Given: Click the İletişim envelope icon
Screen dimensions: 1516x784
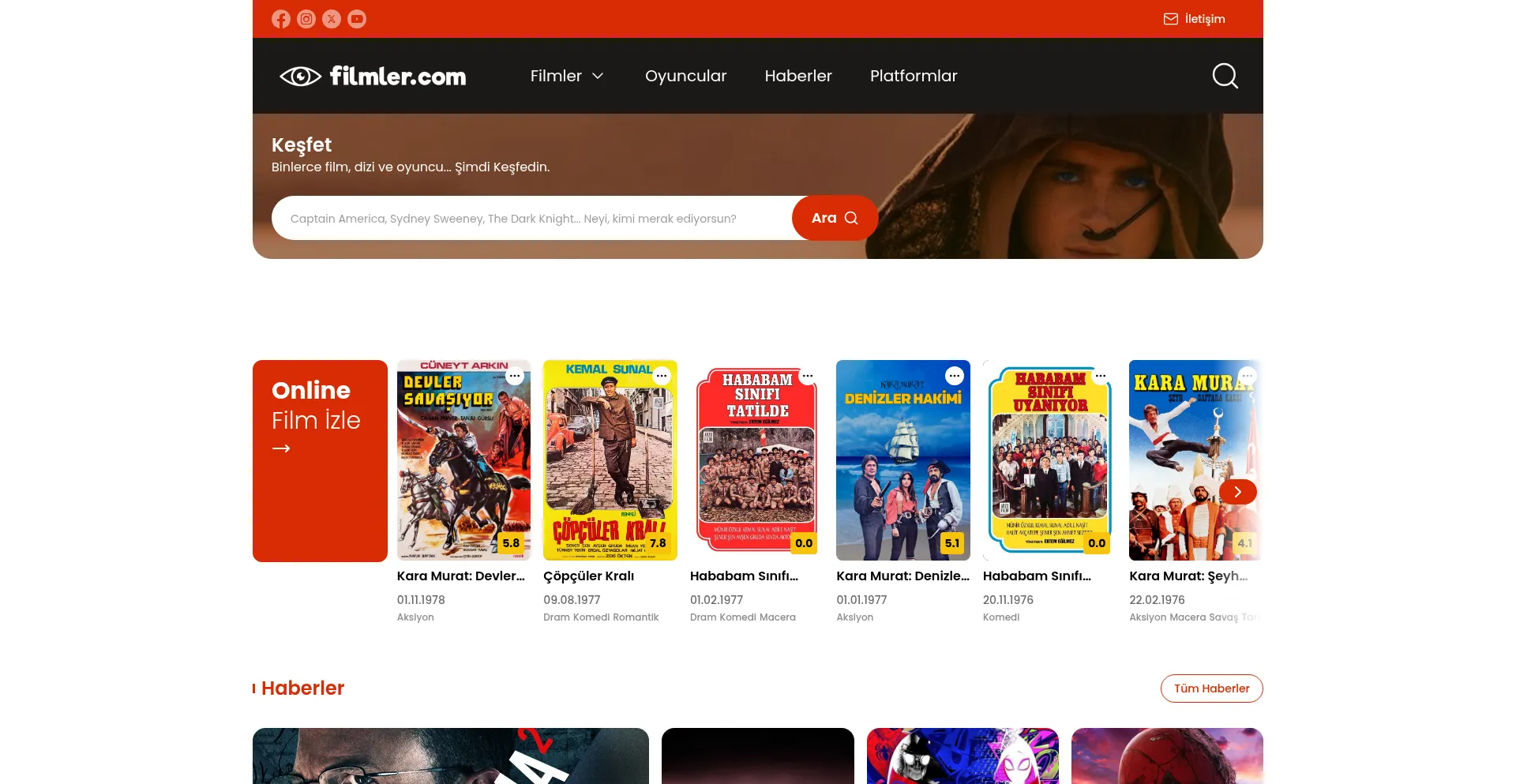Looking at the screenshot, I should 1171,19.
